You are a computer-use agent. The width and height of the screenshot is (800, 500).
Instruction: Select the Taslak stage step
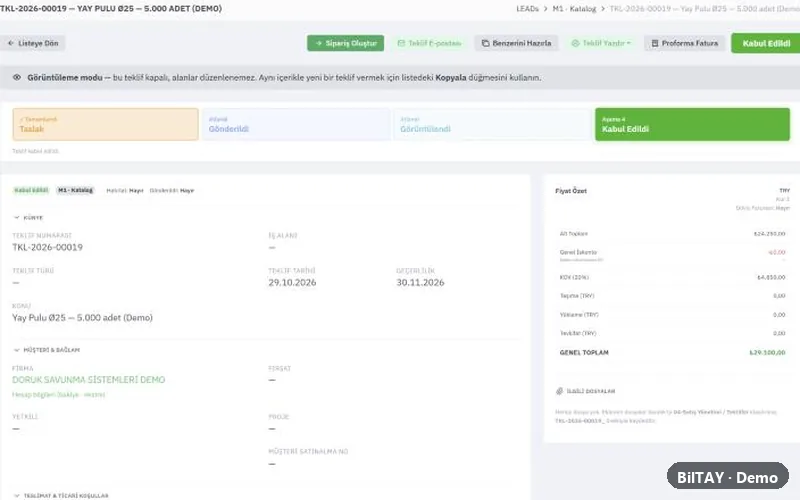tap(106, 124)
